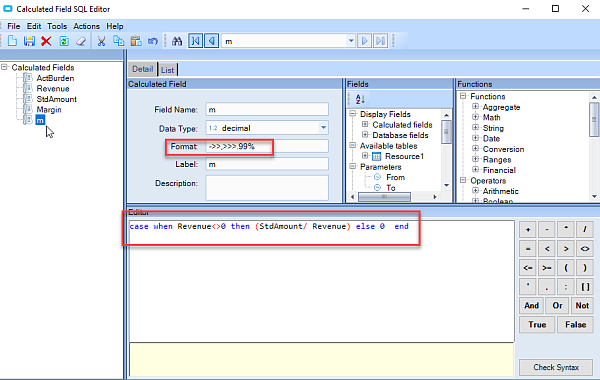Open the Actions menu
Image resolution: width=600 pixels, height=380 pixels.
86,26
